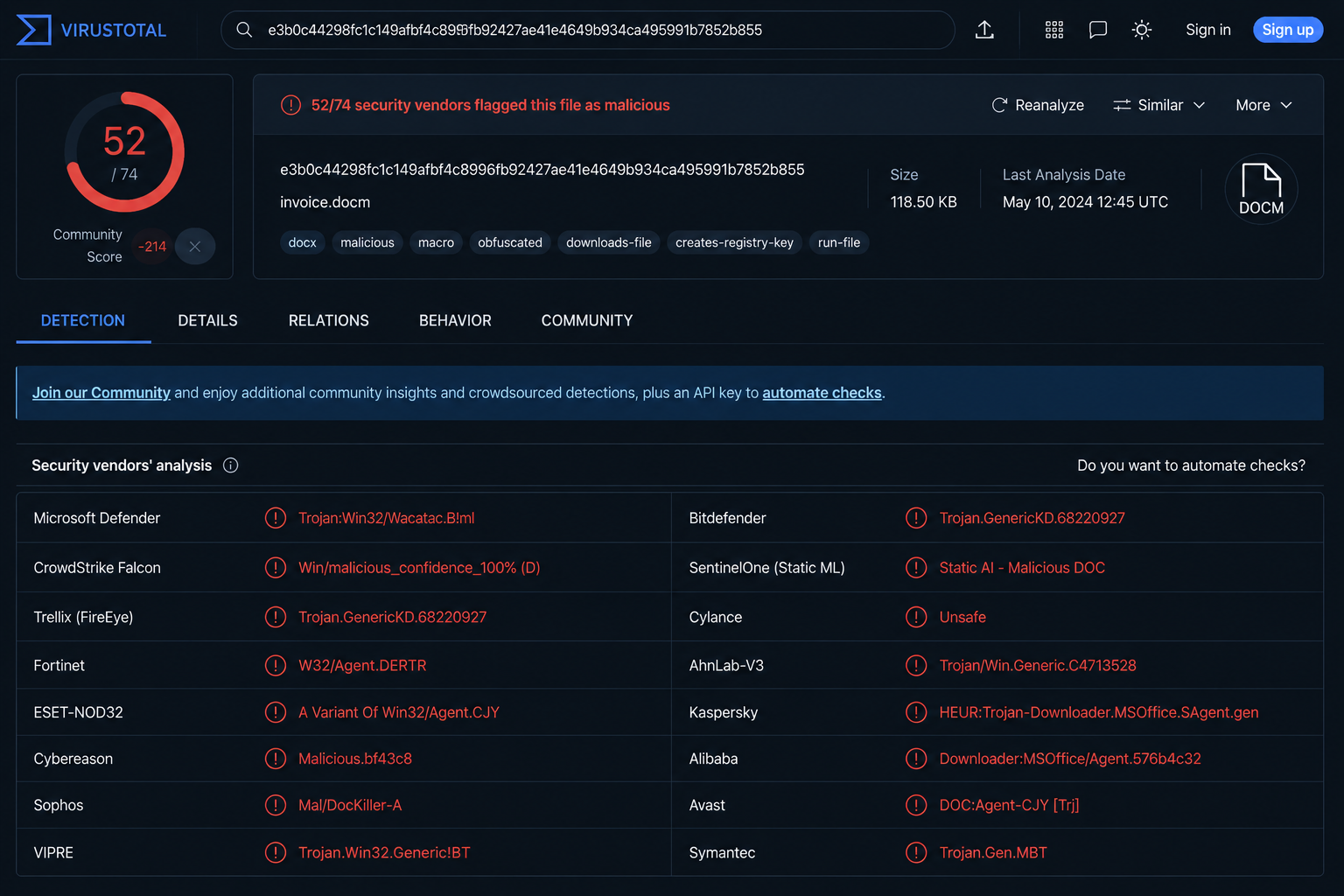
Task: Click alert icon for Fortinet result
Action: pos(276,666)
